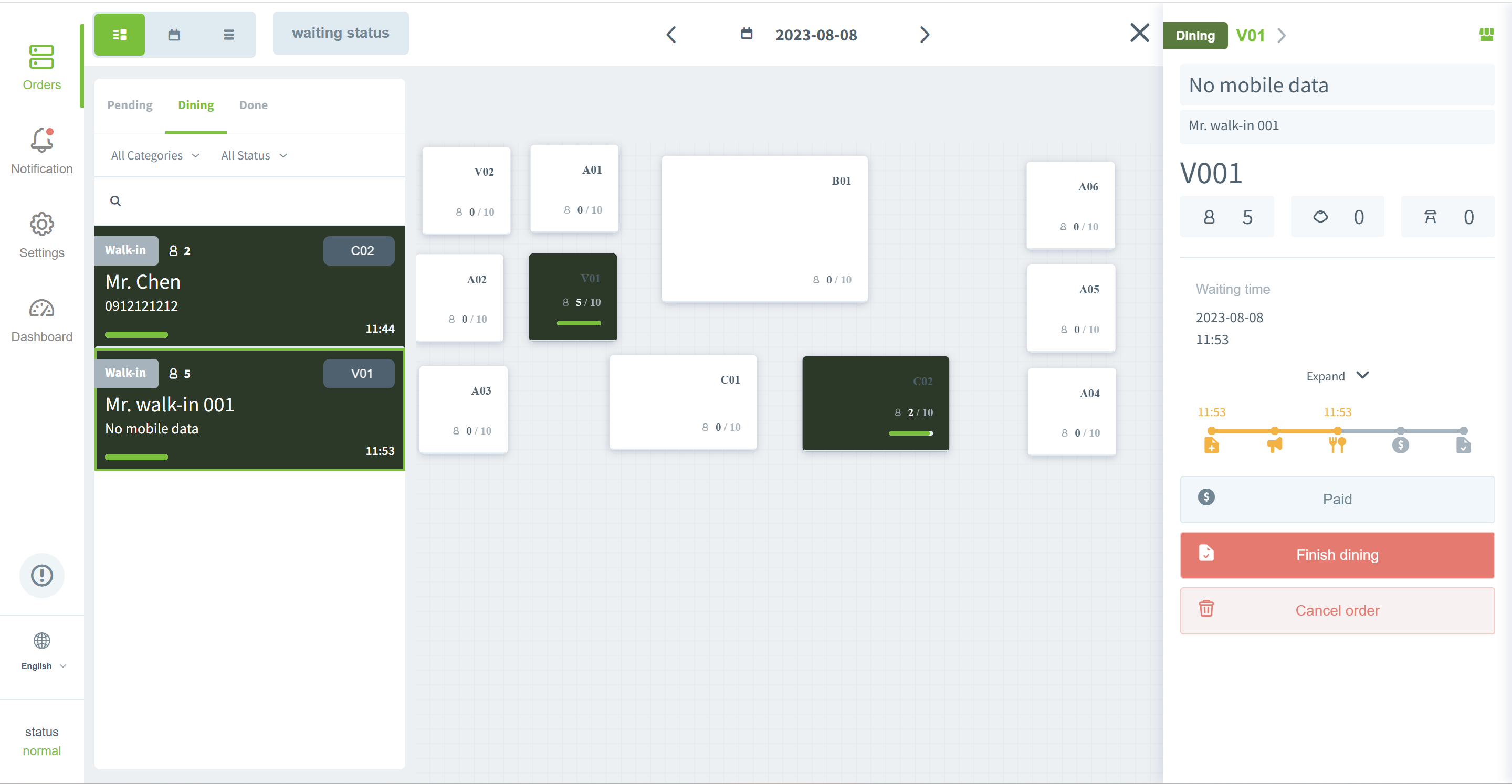
Task: Open the Dashboard gauge icon
Action: (41, 309)
